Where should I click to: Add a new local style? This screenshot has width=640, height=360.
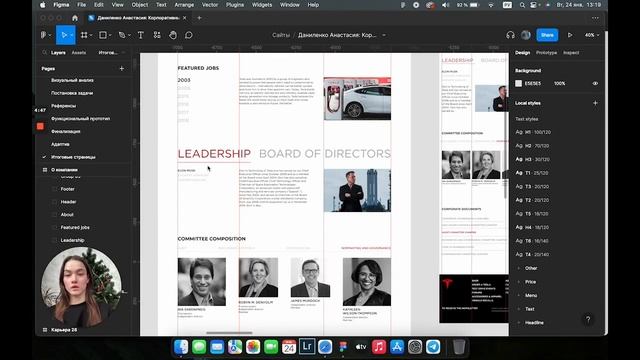point(595,103)
